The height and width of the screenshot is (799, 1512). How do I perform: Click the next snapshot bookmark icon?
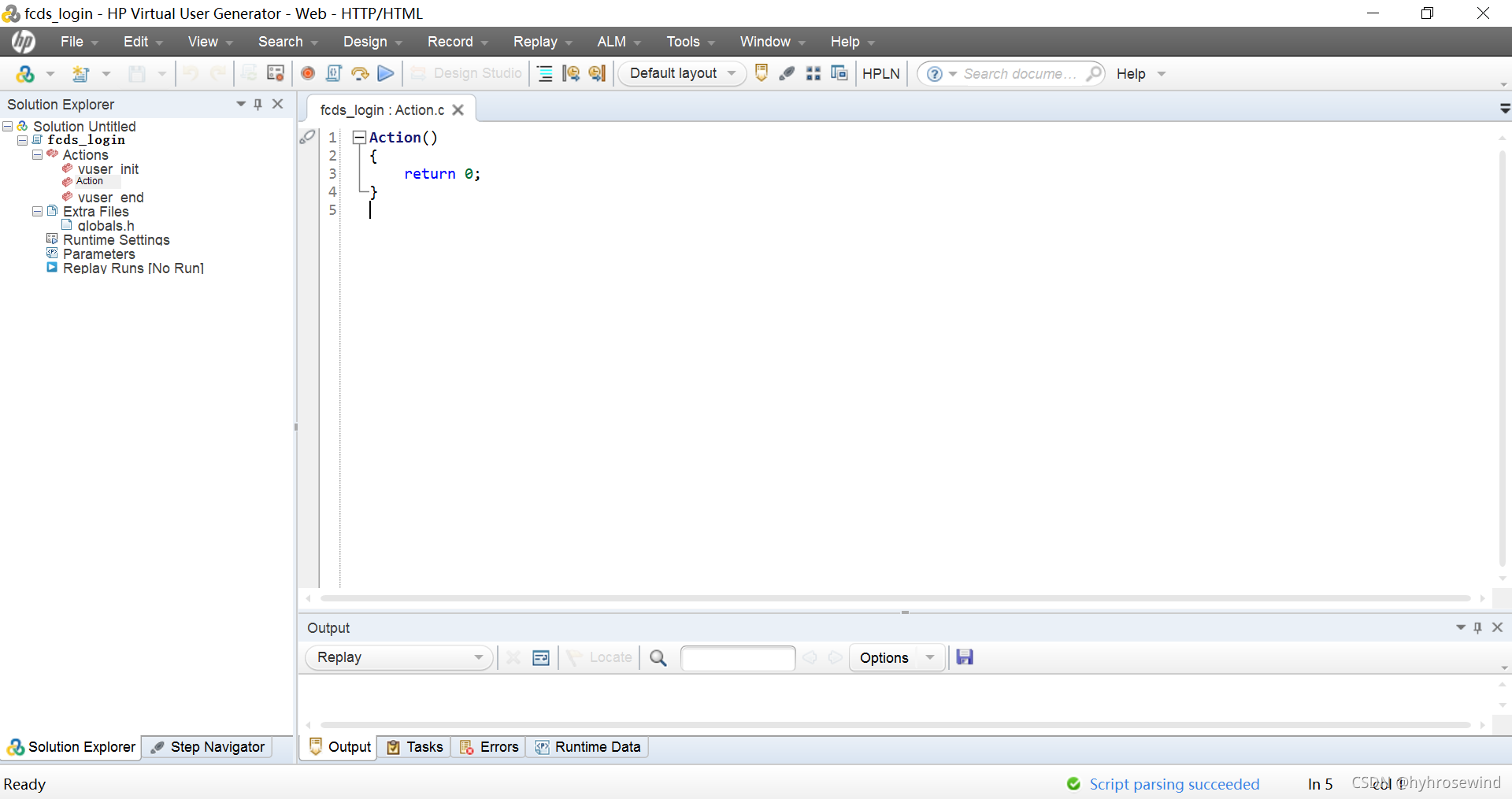pyautogui.click(x=597, y=73)
